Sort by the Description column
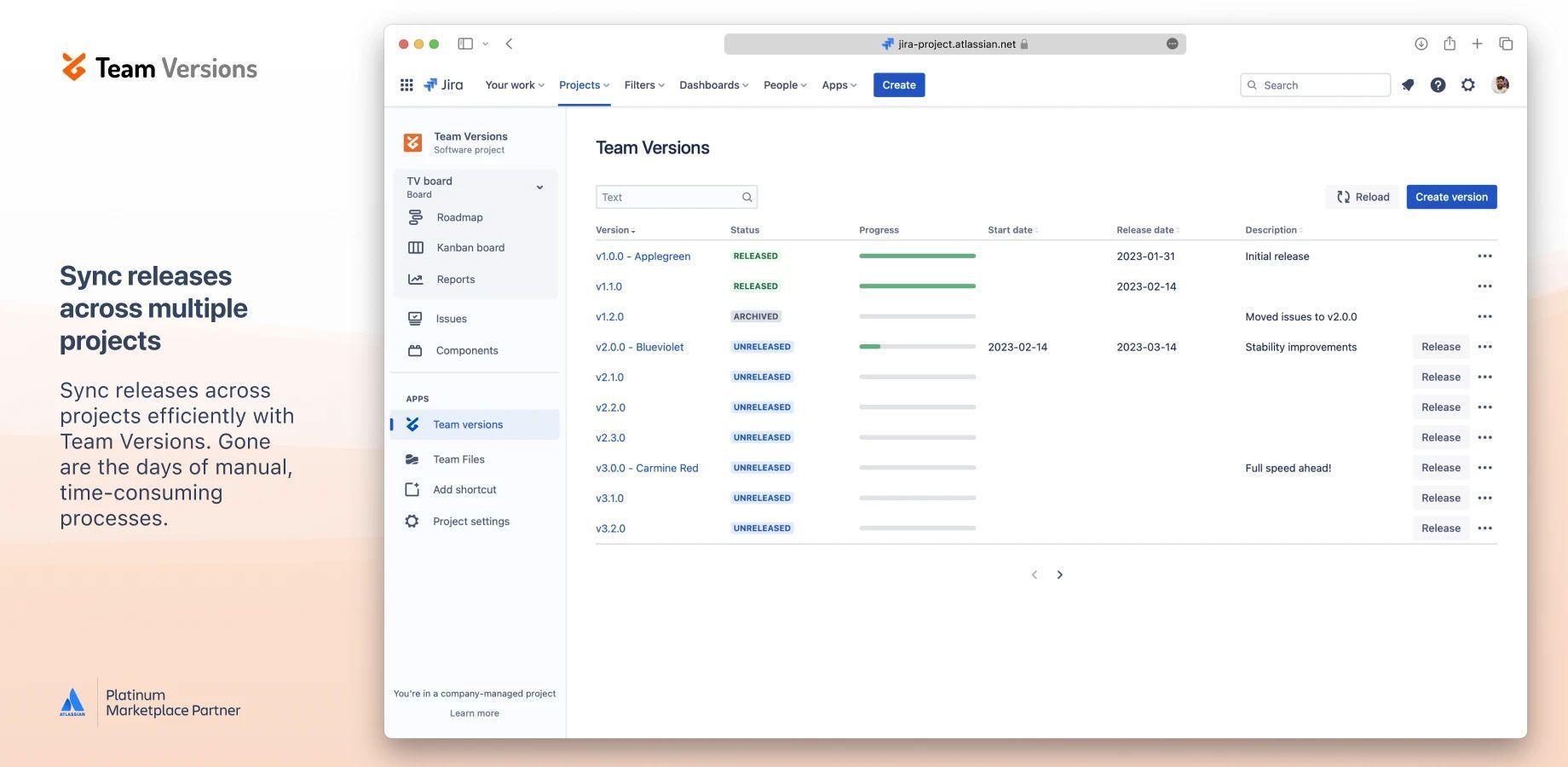The image size is (1568, 767). point(1273,230)
